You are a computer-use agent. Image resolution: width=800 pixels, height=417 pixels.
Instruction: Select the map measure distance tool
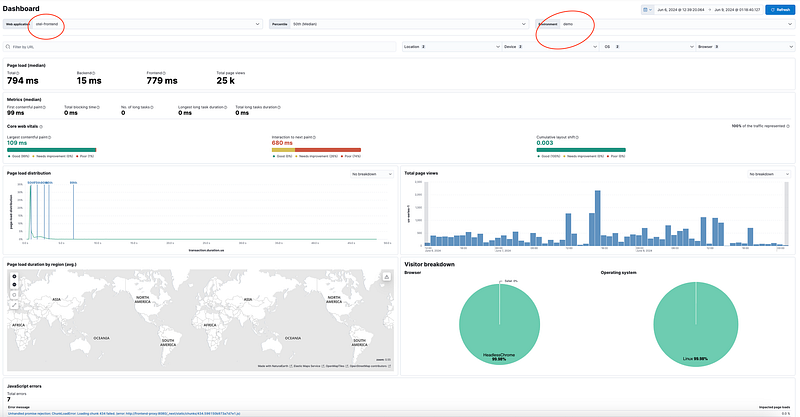coord(14,305)
